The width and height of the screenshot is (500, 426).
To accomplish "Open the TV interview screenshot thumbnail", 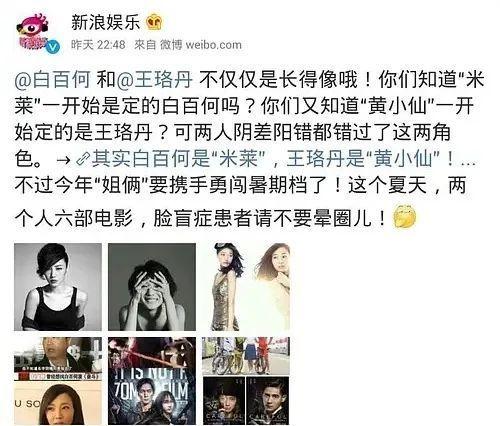I will click(x=58, y=381).
